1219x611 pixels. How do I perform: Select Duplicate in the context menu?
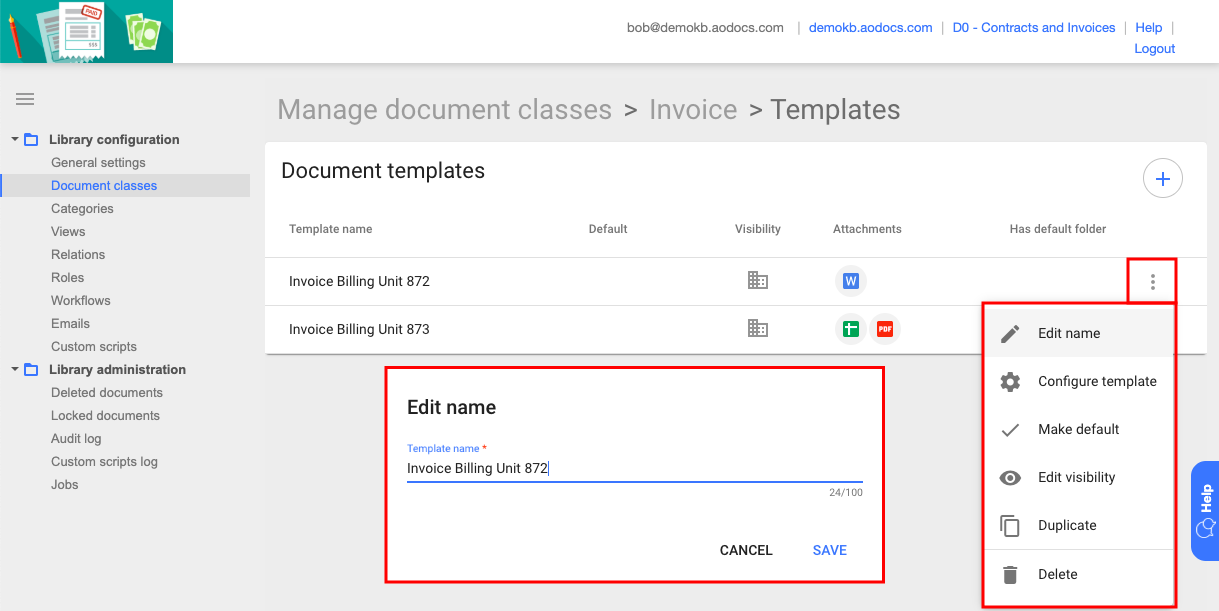click(x=1079, y=525)
